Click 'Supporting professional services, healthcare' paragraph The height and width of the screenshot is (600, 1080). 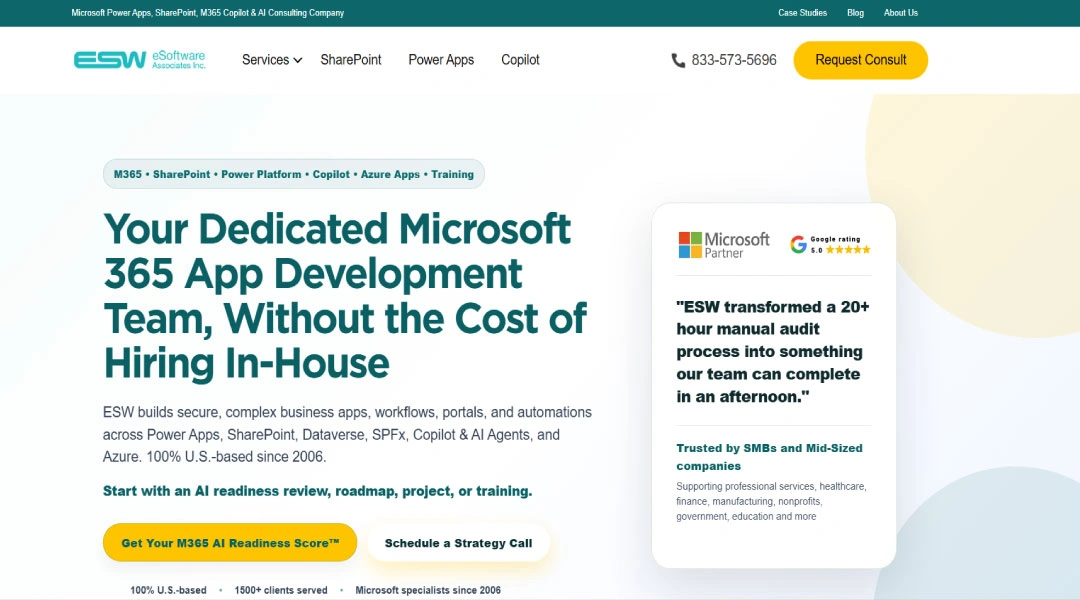[x=771, y=501]
